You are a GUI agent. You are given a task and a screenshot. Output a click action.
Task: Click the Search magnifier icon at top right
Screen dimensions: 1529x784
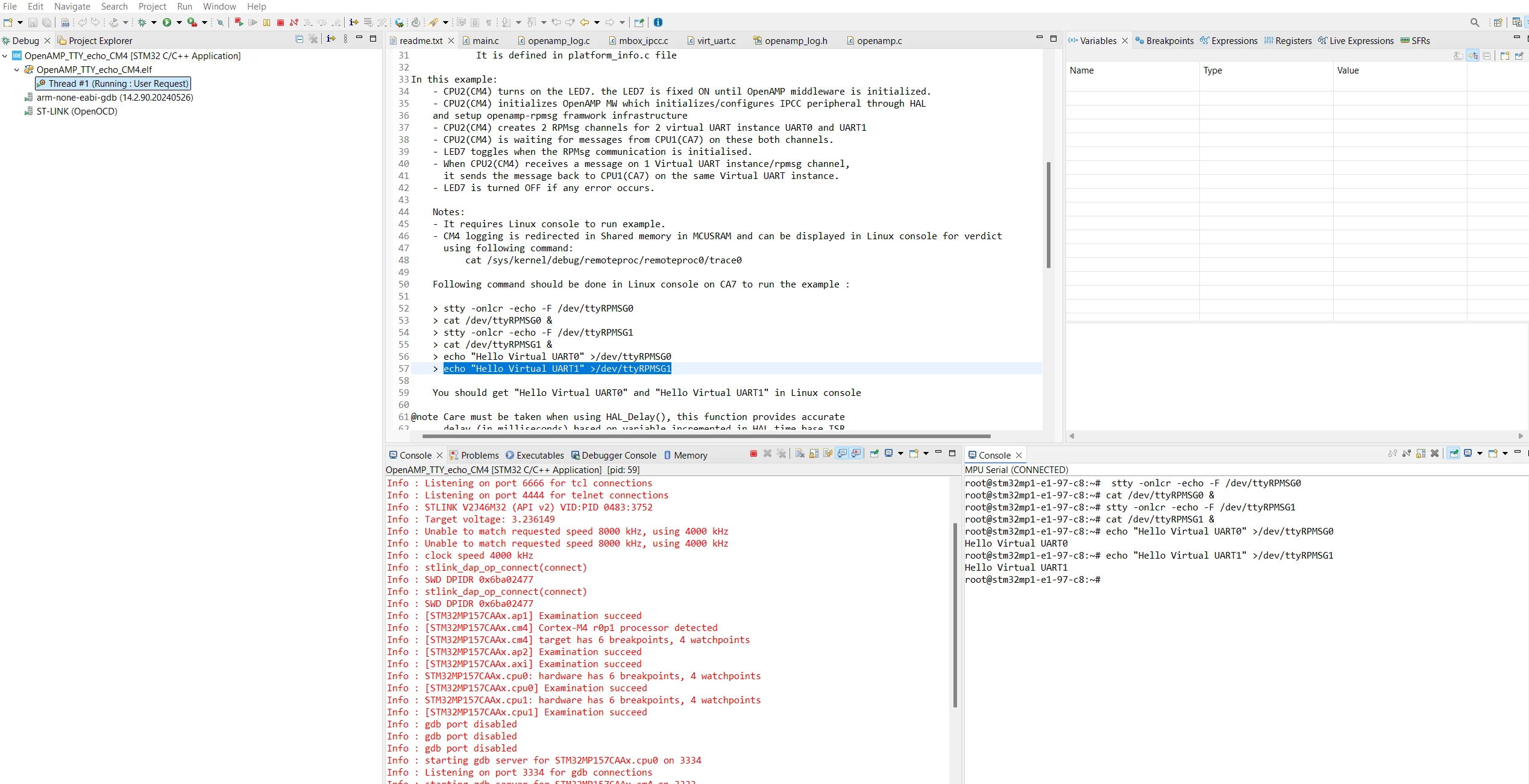(1475, 22)
